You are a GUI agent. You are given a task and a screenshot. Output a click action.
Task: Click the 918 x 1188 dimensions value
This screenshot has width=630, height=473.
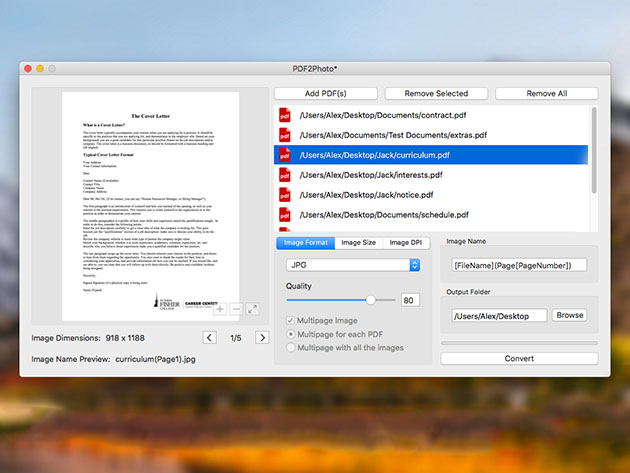pos(125,338)
